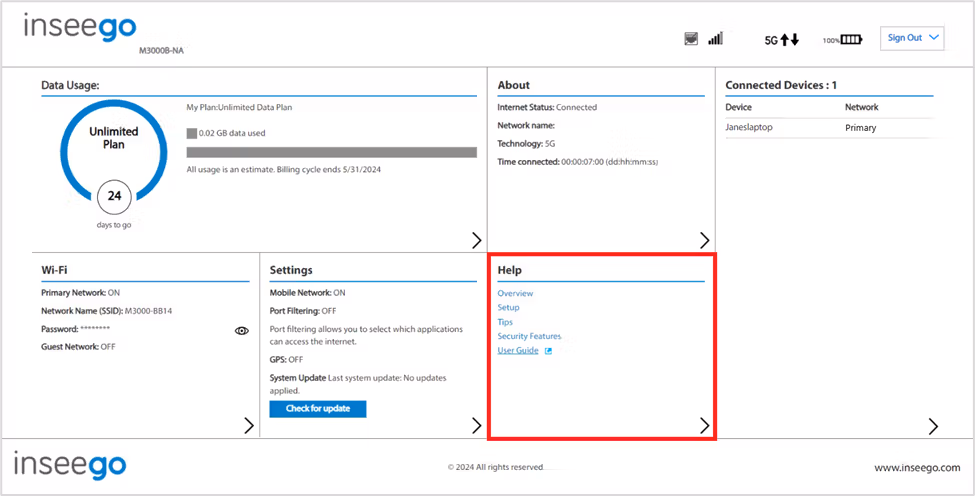This screenshot has width=975, height=496.
Task: Click the Inseego logo in the footer
Action: [70, 466]
